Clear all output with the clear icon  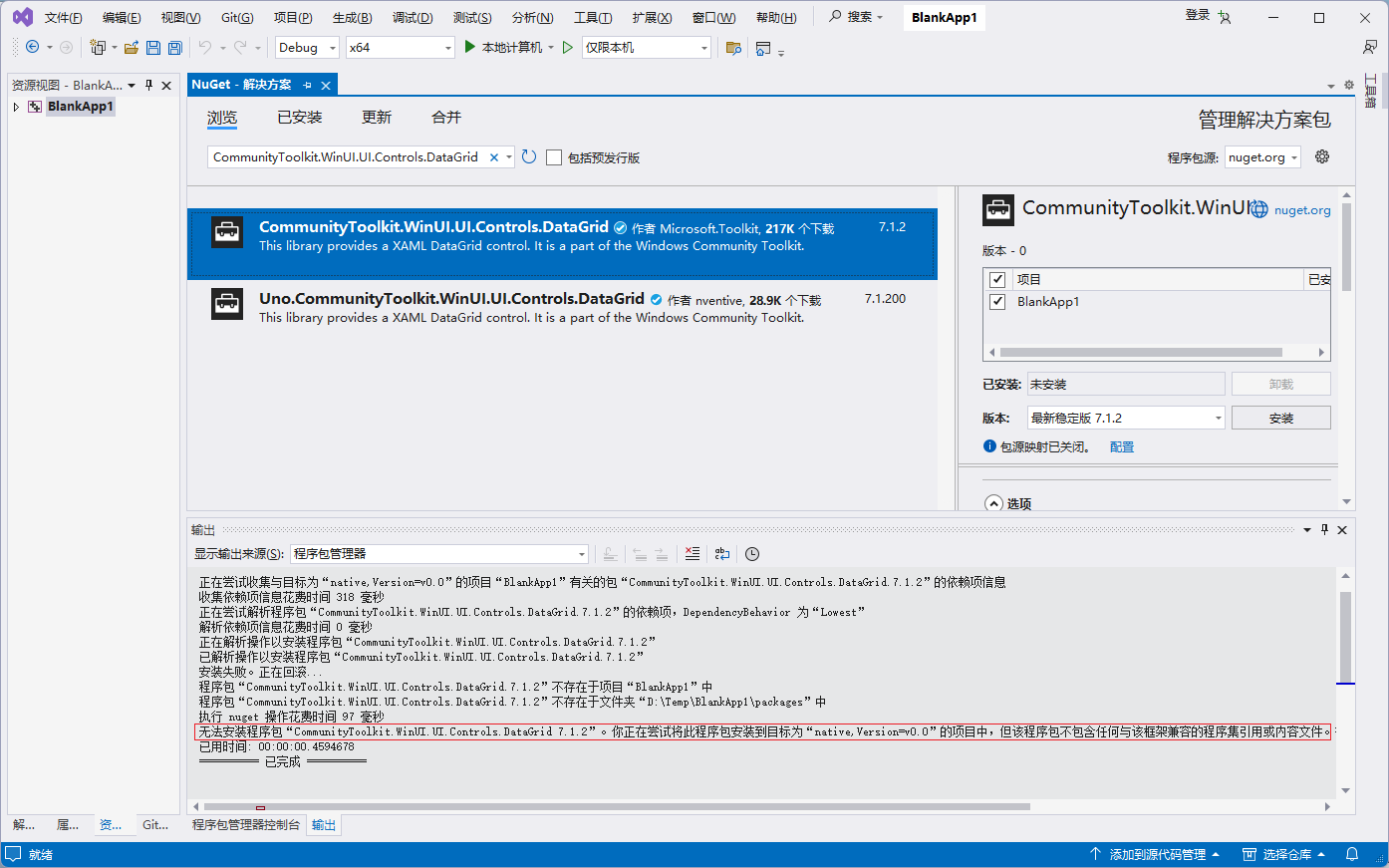point(693,553)
